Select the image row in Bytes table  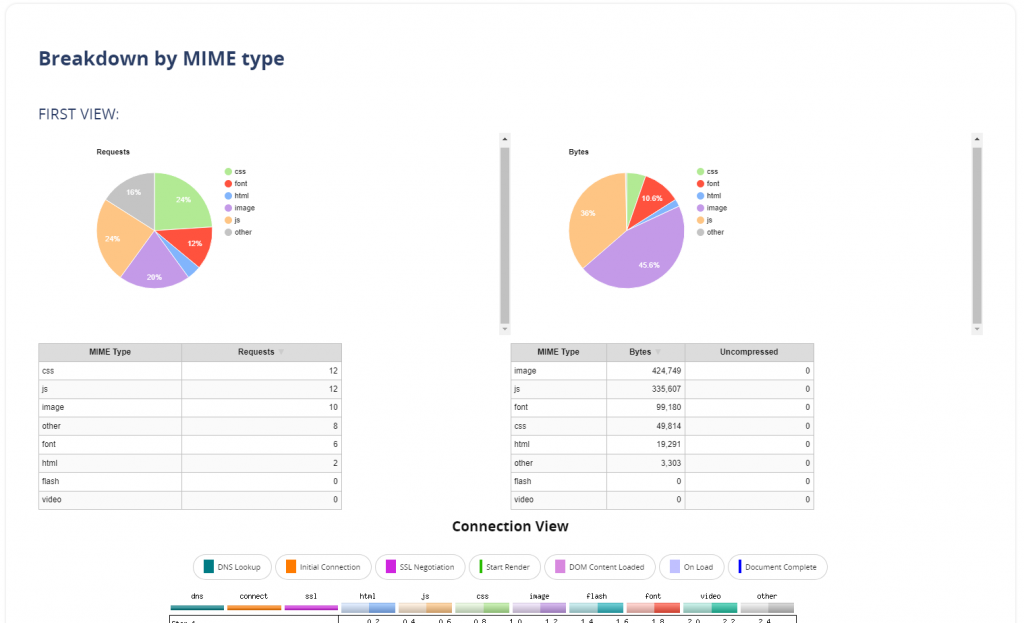click(661, 371)
